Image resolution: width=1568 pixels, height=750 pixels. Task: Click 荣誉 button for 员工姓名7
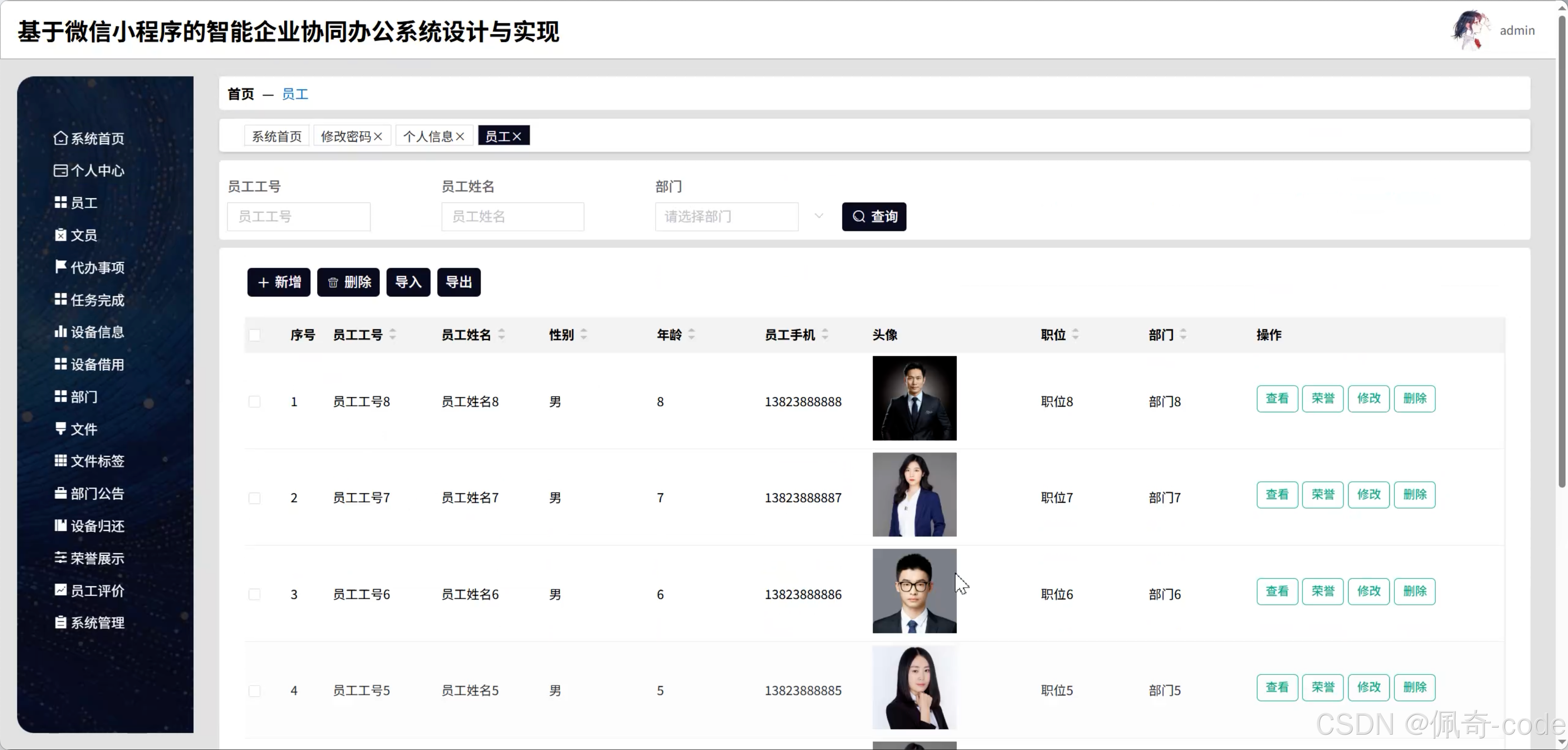pos(1323,494)
